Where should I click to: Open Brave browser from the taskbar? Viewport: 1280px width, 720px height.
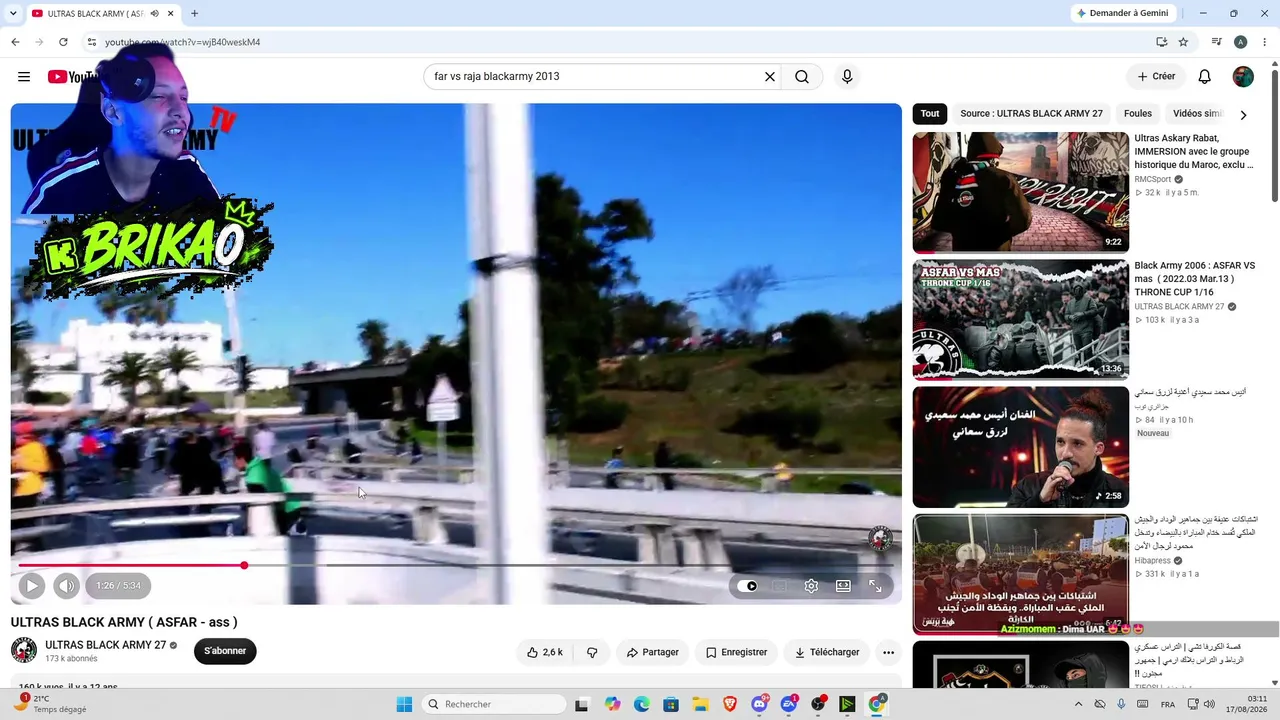(x=730, y=704)
